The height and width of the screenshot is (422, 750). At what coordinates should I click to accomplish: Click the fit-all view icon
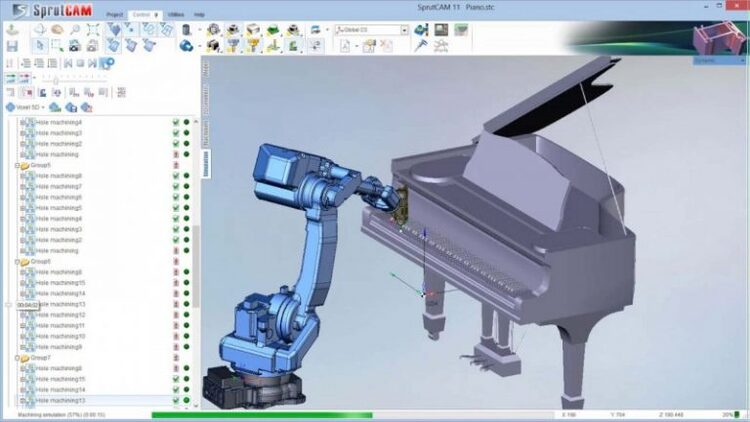coord(94,29)
